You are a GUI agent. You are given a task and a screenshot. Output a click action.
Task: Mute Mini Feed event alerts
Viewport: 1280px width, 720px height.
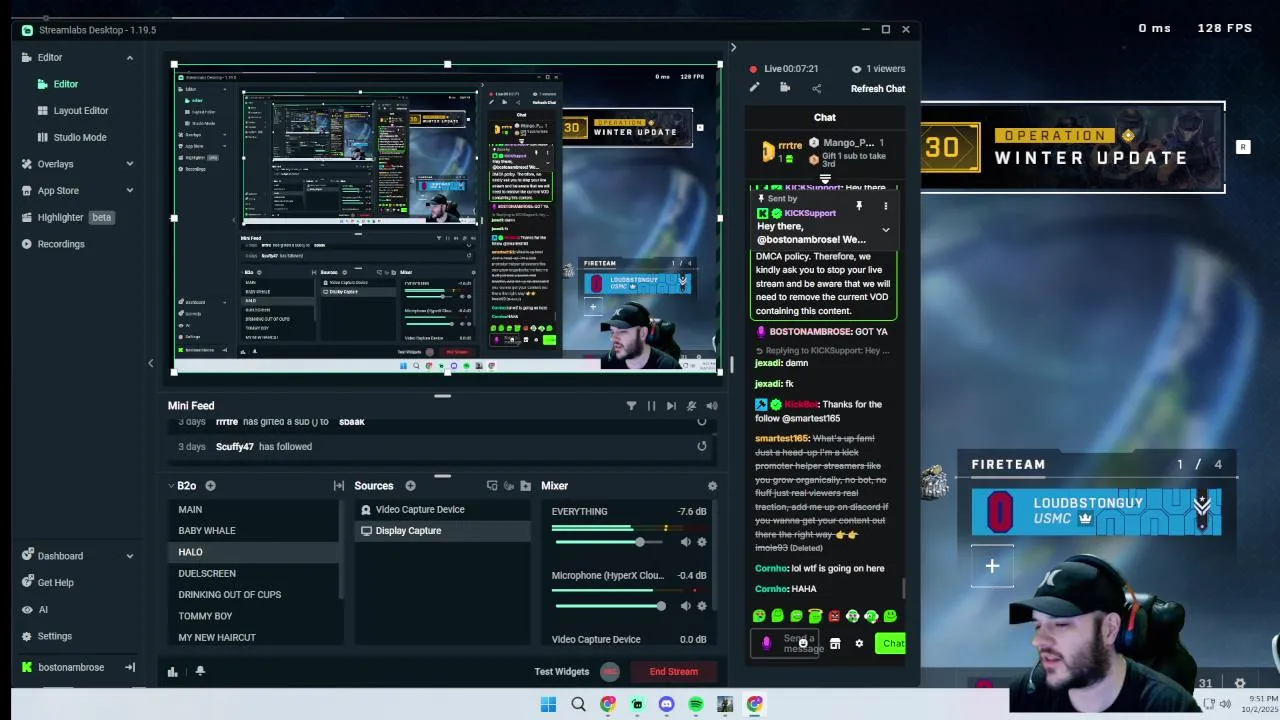click(691, 406)
